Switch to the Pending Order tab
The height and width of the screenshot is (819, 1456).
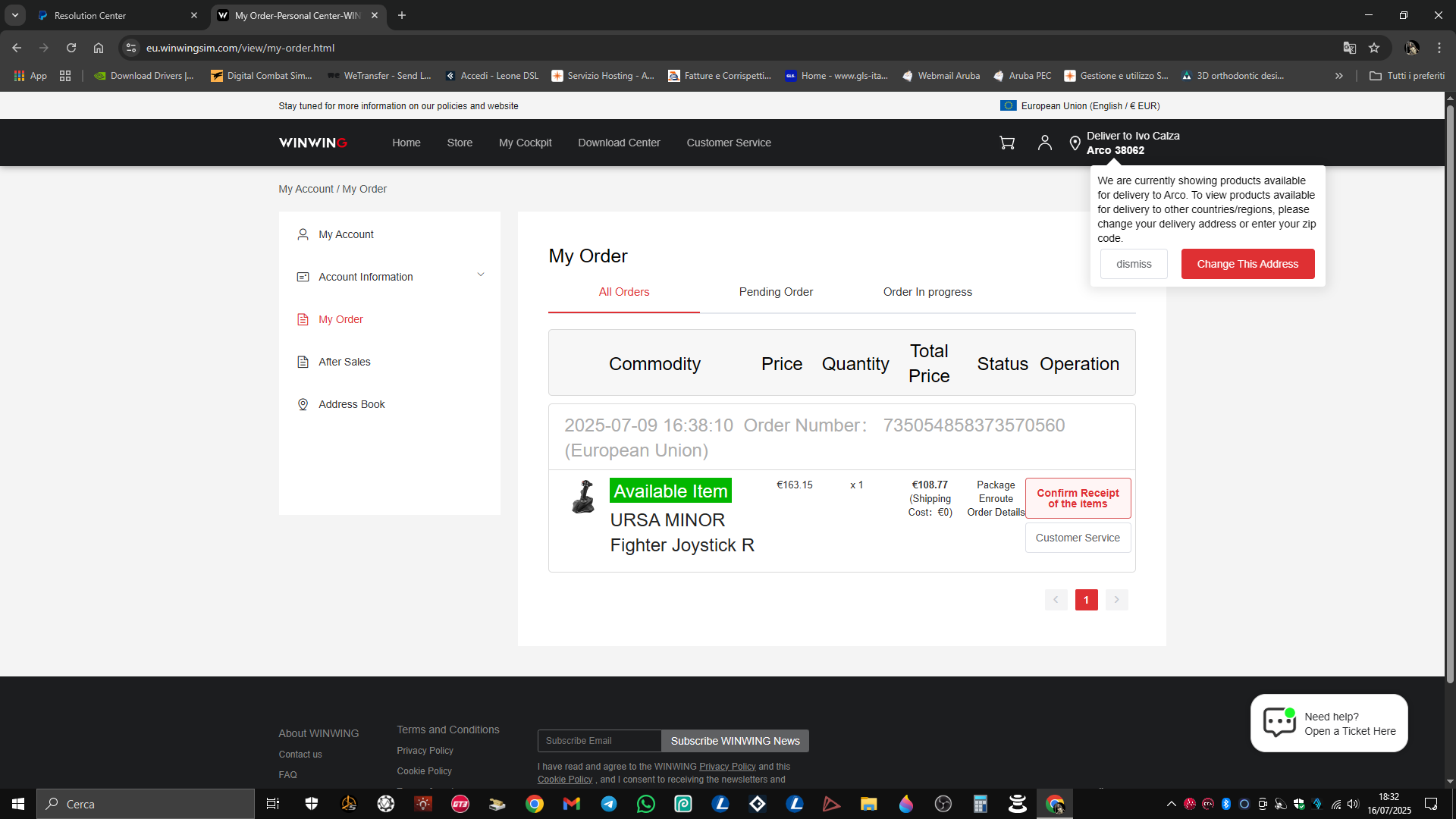(x=776, y=292)
